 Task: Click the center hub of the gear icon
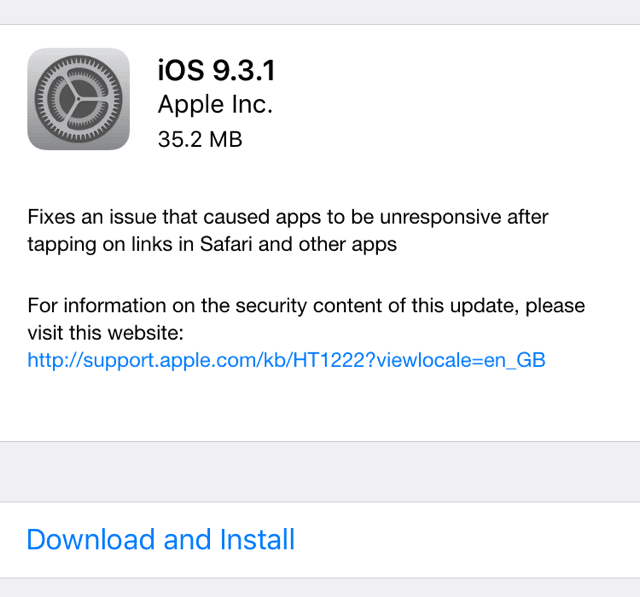coord(78,99)
